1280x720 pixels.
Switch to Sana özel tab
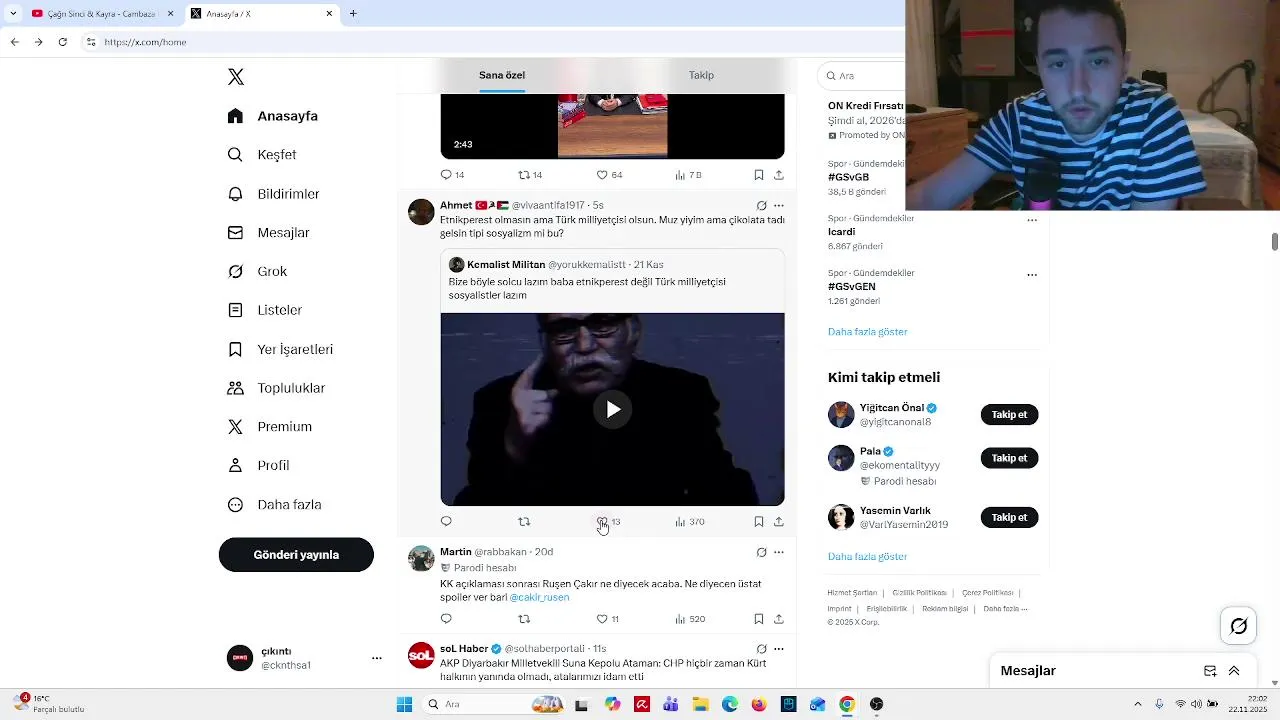[502, 75]
